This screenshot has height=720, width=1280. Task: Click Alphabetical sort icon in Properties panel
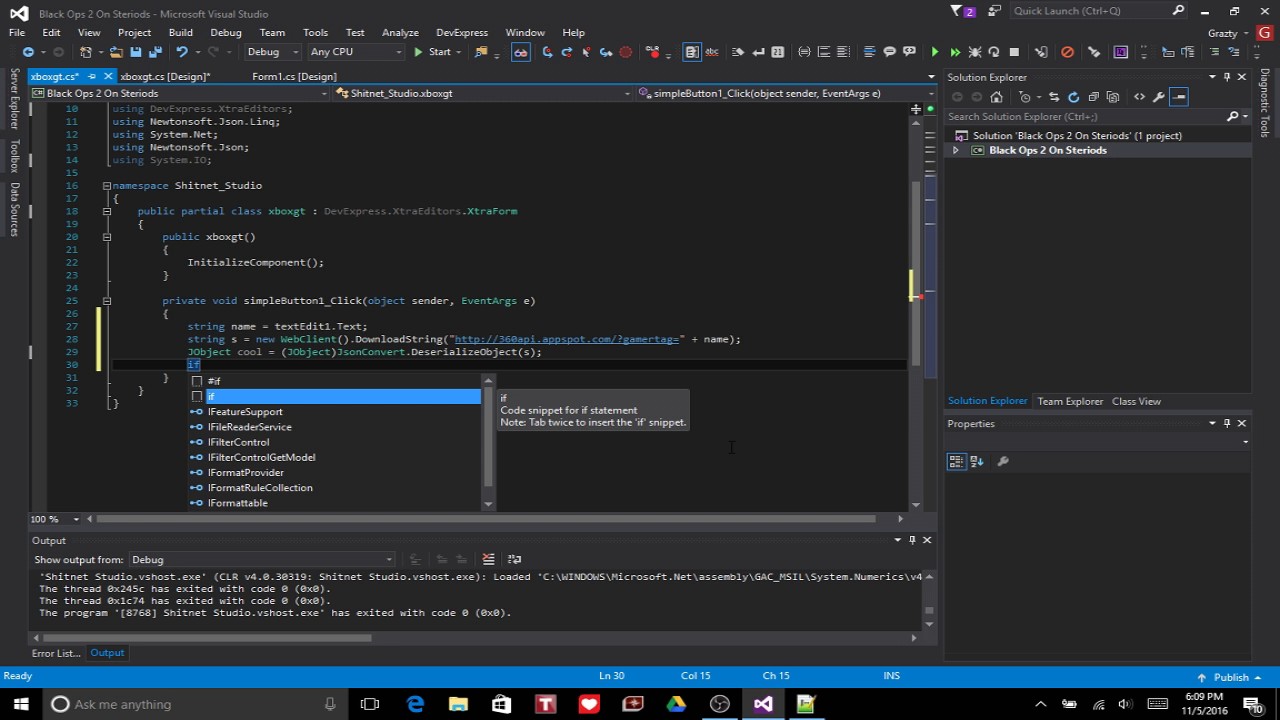[x=977, y=461]
